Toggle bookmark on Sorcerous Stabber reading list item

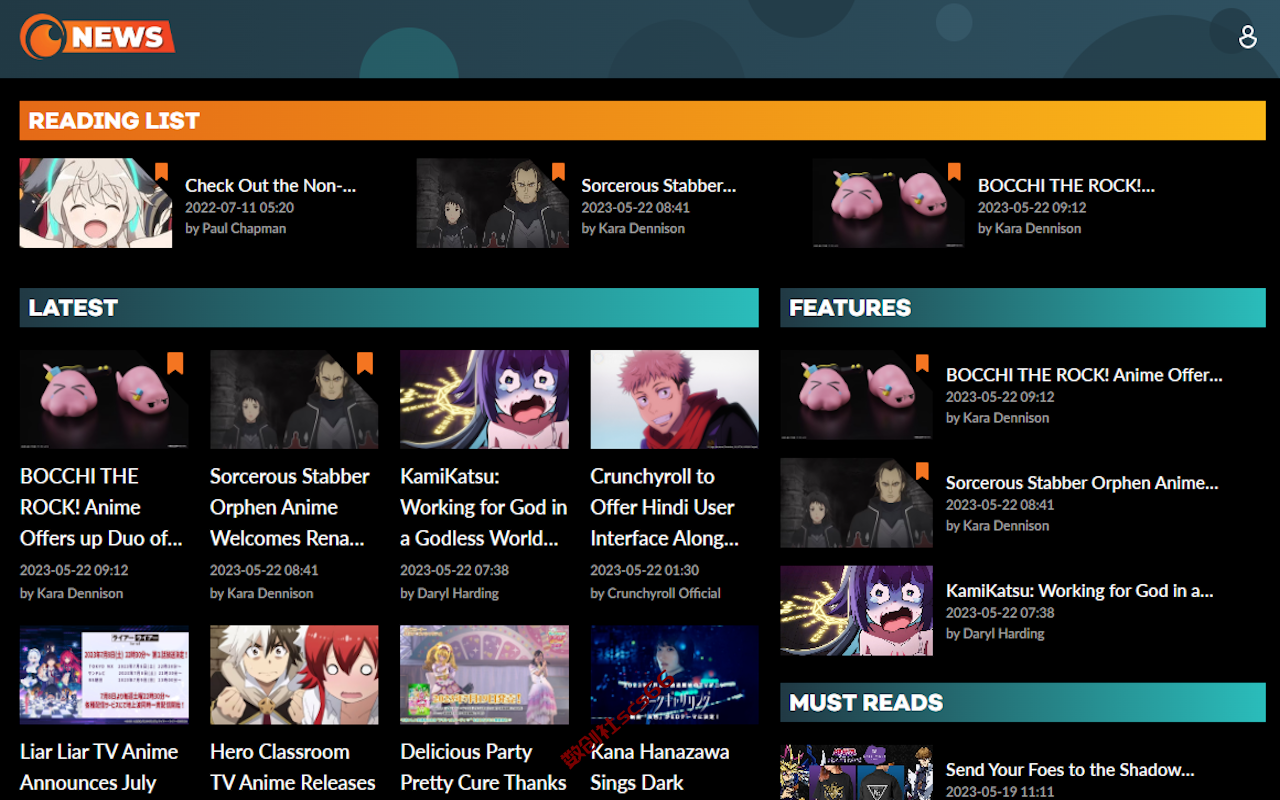[558, 172]
